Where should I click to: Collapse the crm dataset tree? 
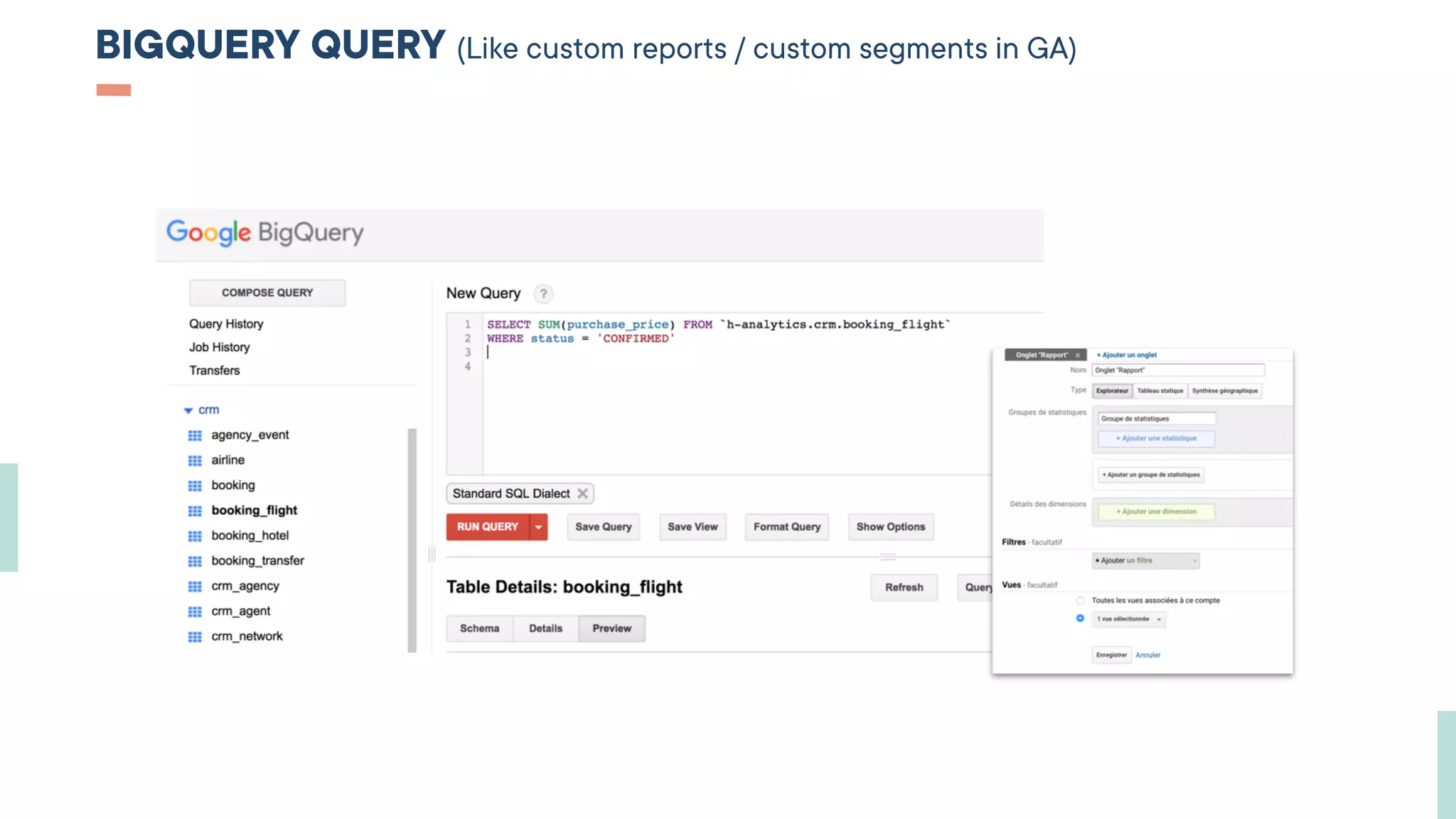[188, 410]
